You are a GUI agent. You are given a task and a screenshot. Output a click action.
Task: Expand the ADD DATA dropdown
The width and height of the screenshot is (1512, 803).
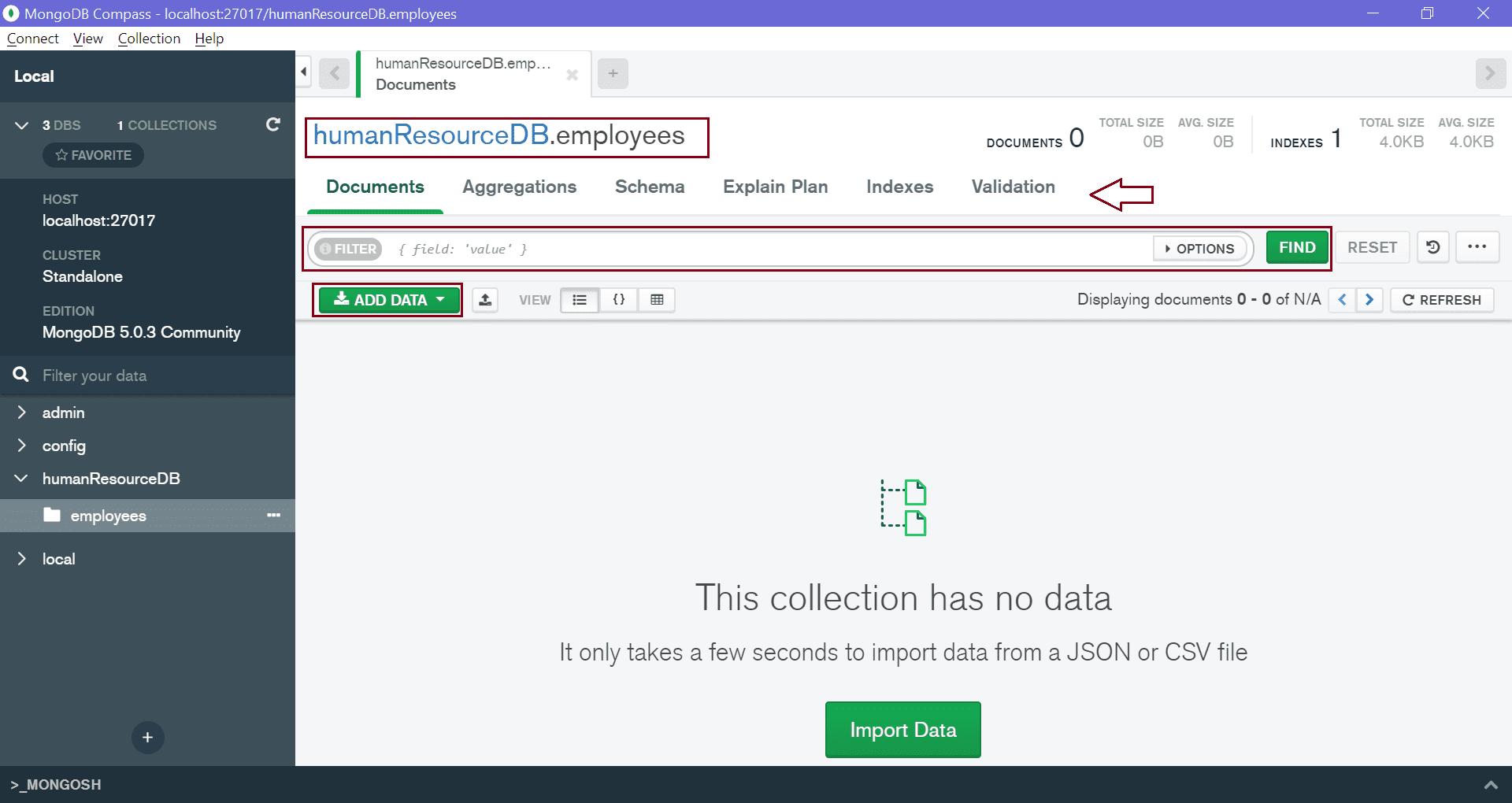[x=387, y=300]
